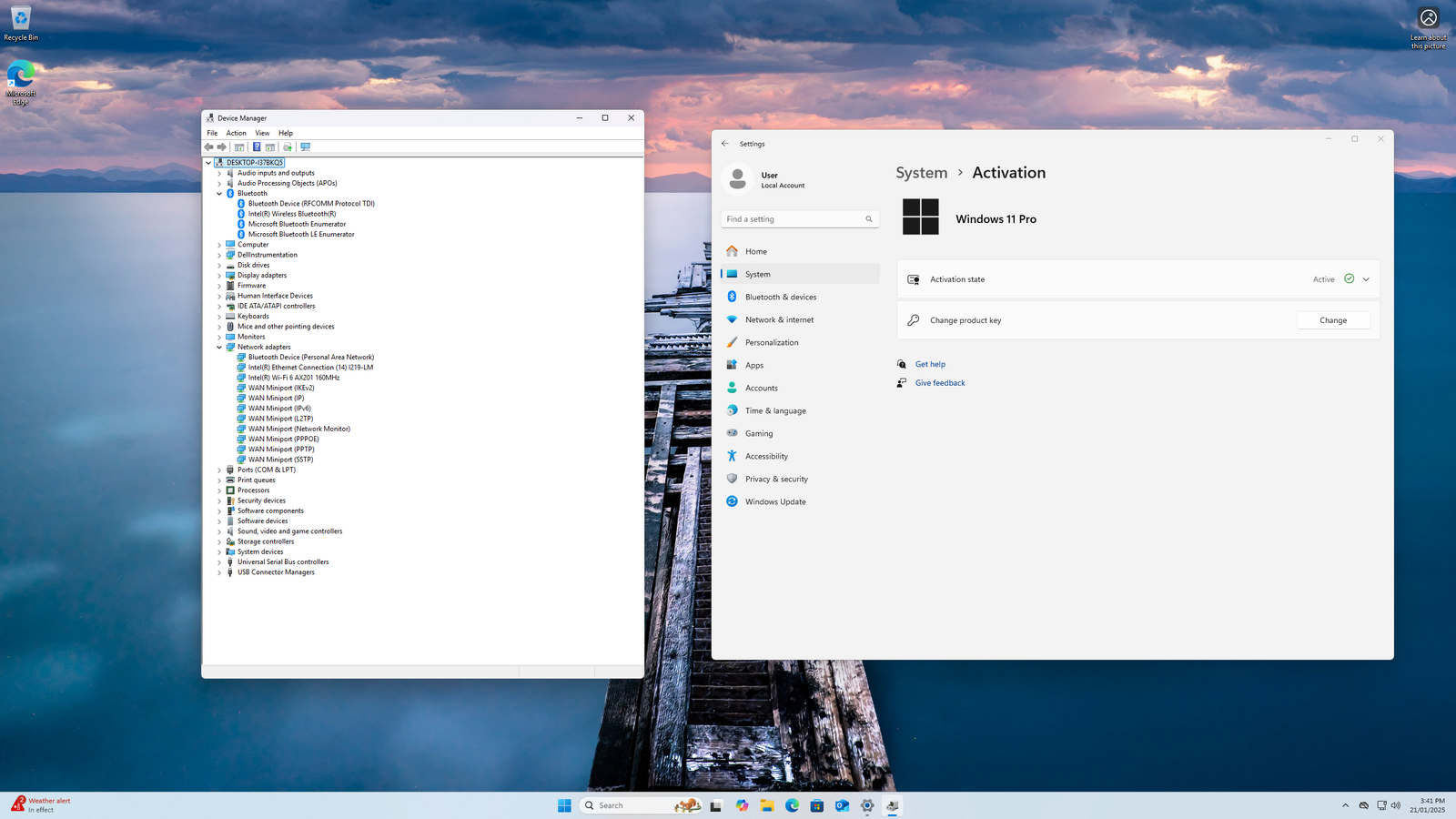The height and width of the screenshot is (819, 1456).
Task: Expand Audio inputs and outputs category
Action: coord(219,173)
